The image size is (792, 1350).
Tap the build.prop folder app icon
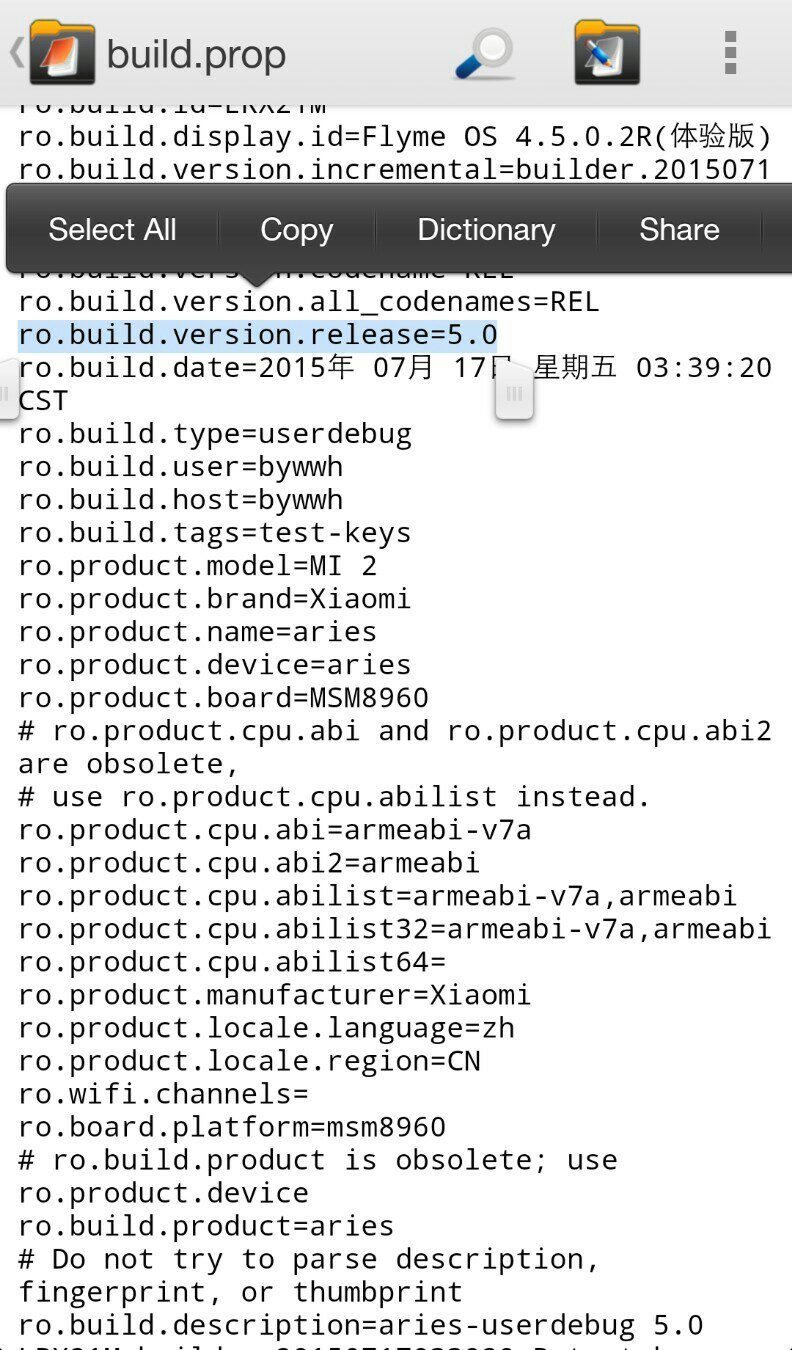62,53
